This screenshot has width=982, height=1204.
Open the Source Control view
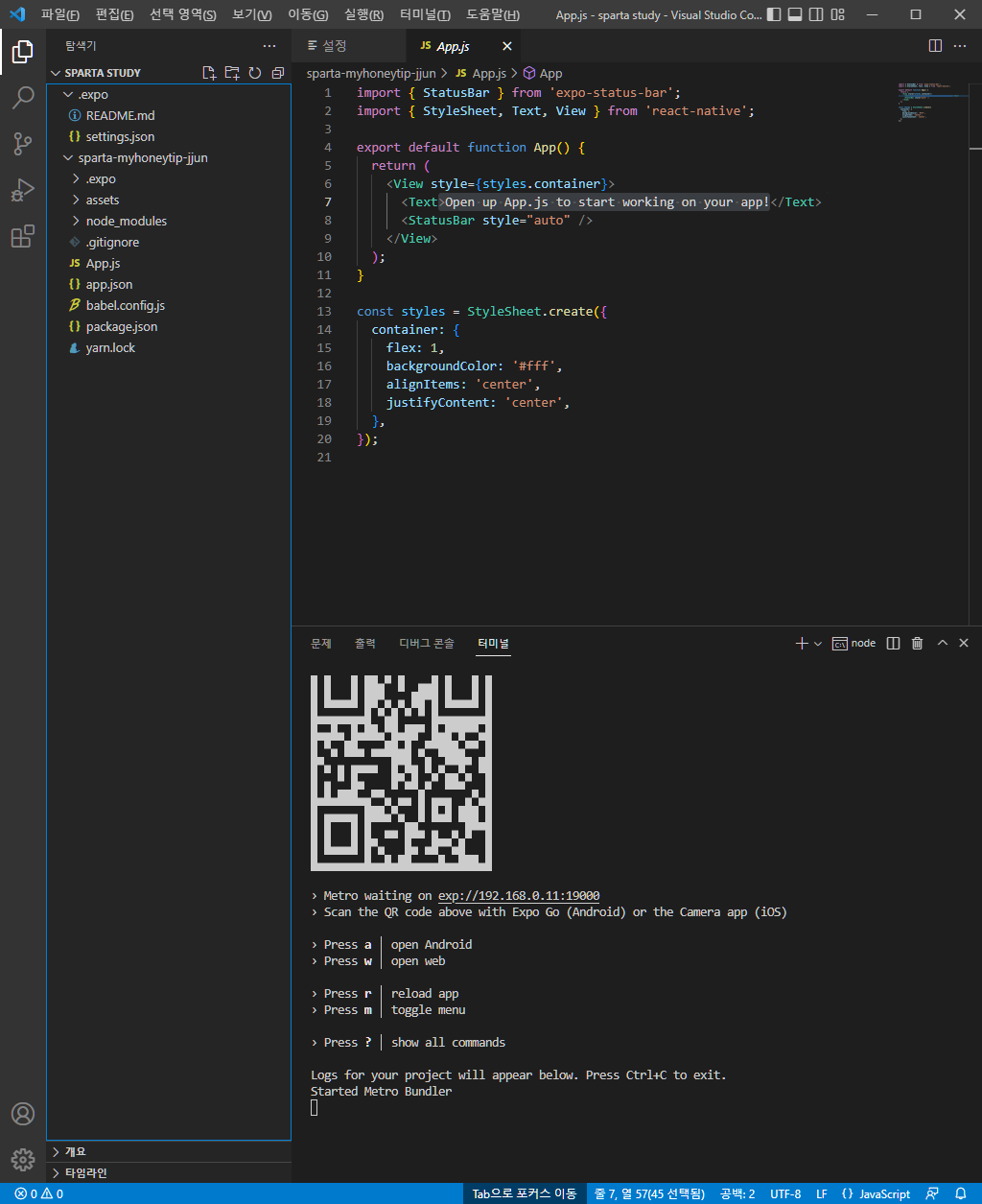(x=23, y=144)
